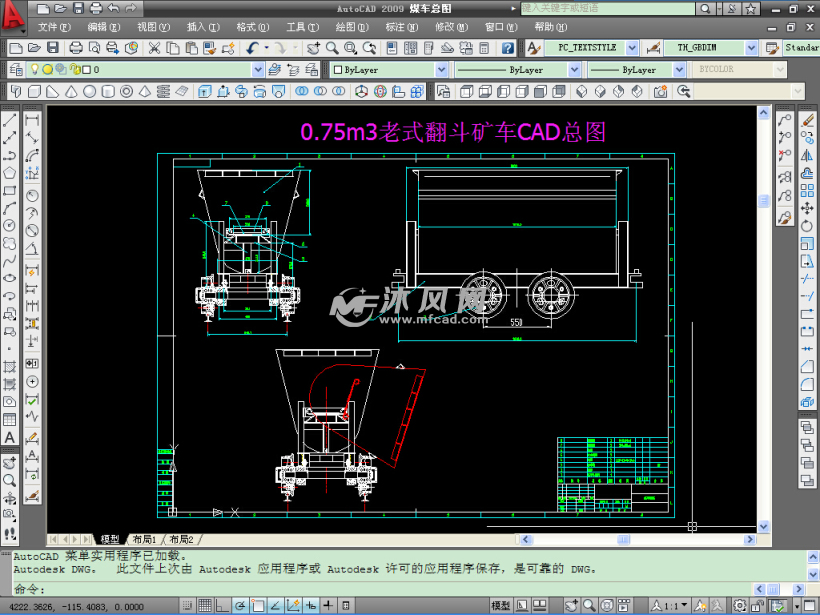
Task: Toggle Snap mode in status bar
Action: click(x=187, y=606)
